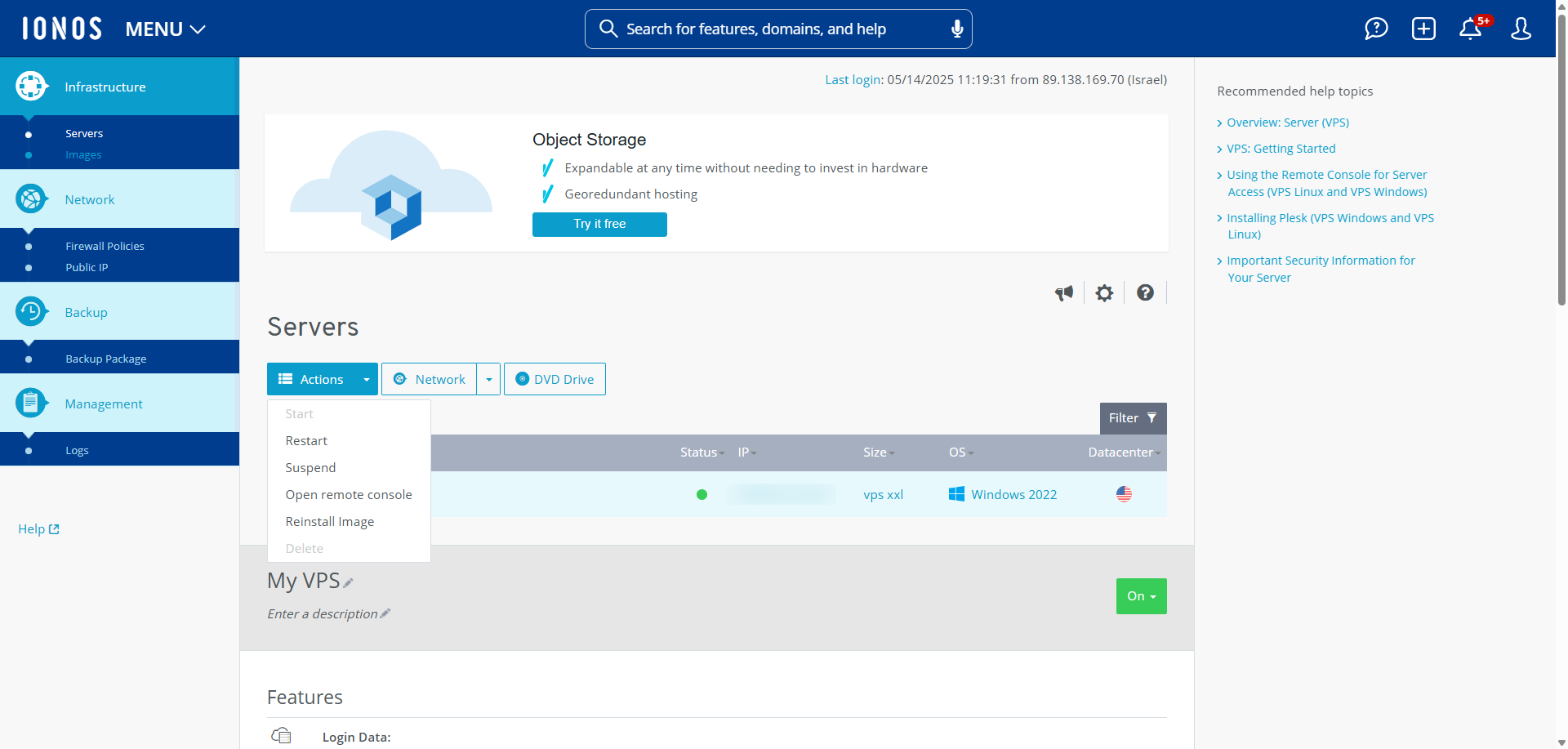Choose Reinstall Image from the Actions menu
Viewport: 1568px width, 749px height.
point(330,521)
